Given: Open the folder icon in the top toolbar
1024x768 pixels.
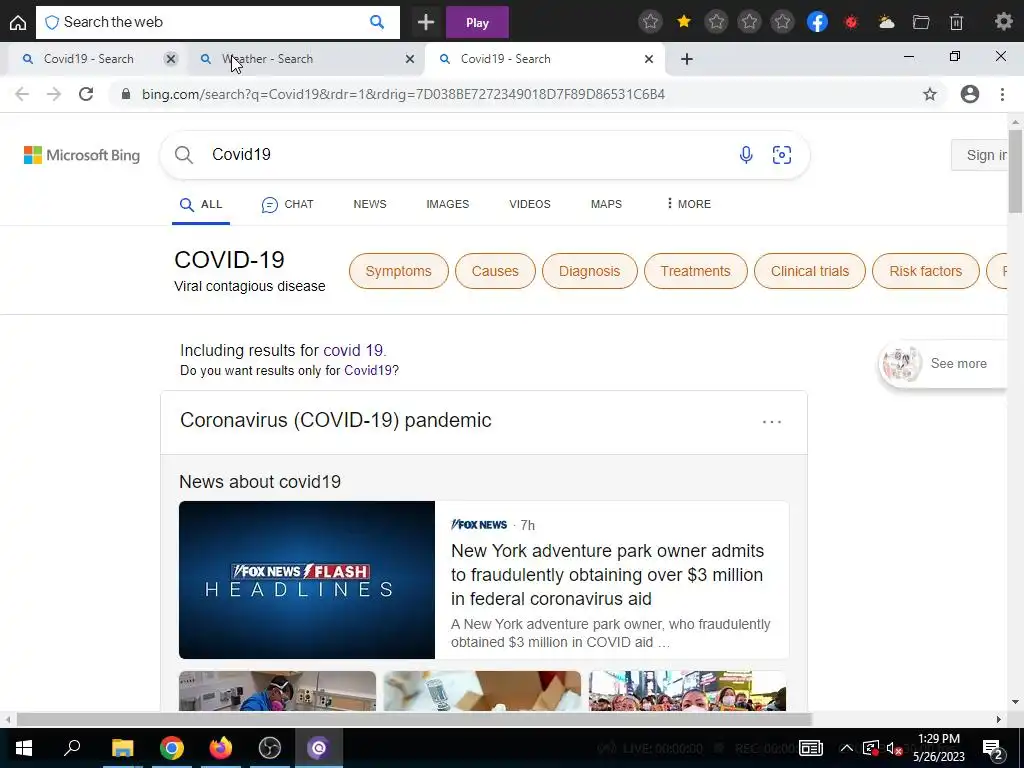Looking at the screenshot, I should point(921,22).
